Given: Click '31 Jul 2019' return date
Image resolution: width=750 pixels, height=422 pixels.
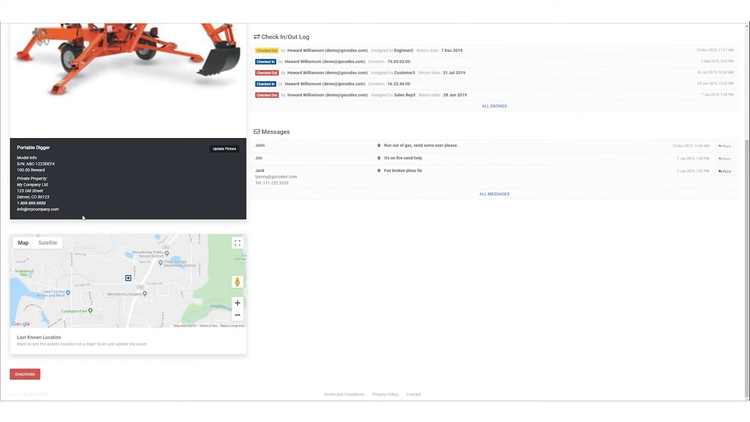Looking at the screenshot, I should (454, 73).
